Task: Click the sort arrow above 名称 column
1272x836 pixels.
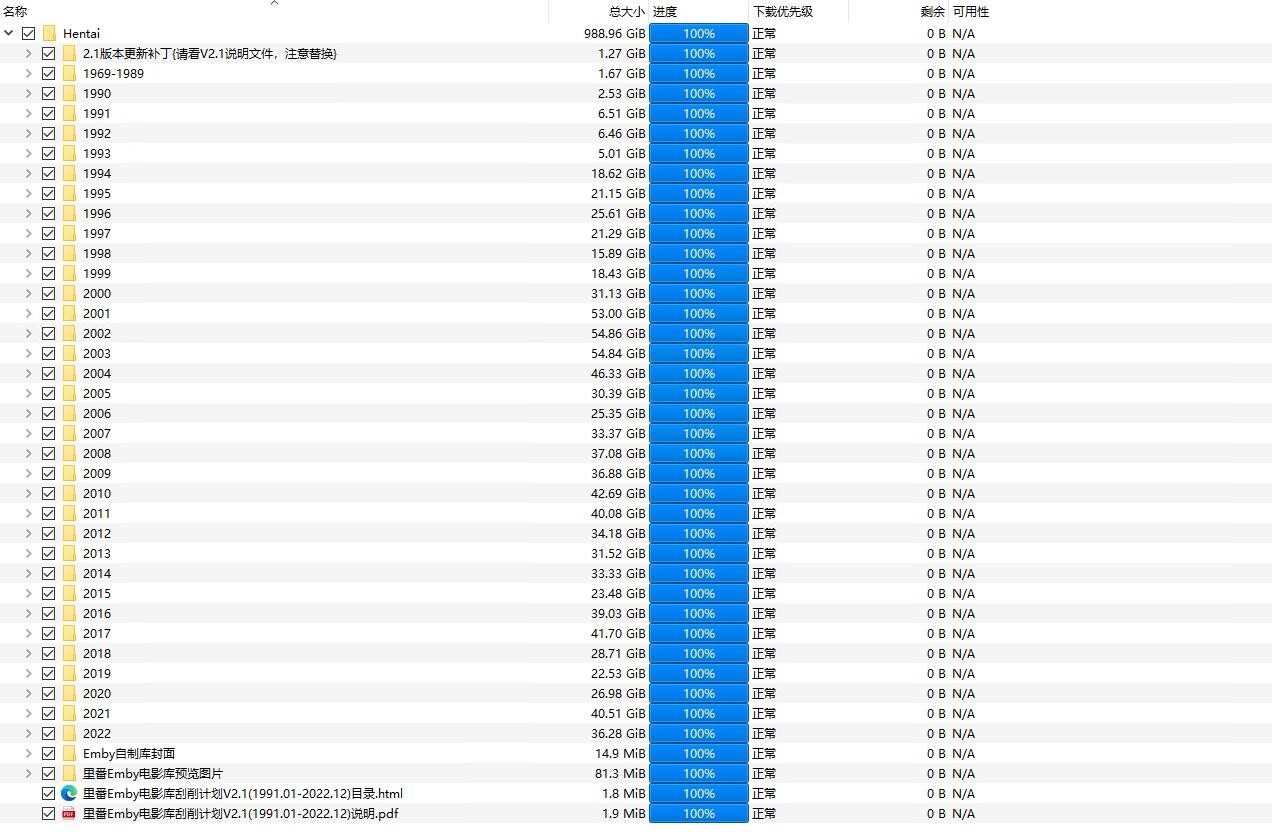Action: pos(274,3)
